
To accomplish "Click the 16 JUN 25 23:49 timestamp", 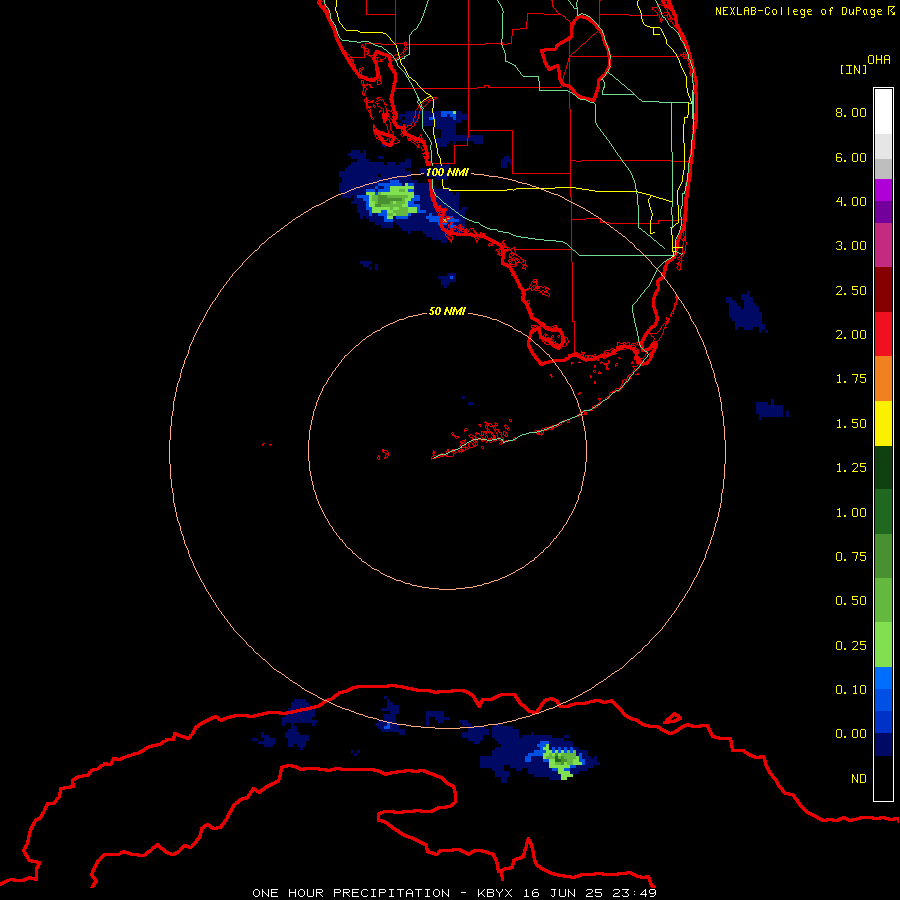I will (589, 893).
